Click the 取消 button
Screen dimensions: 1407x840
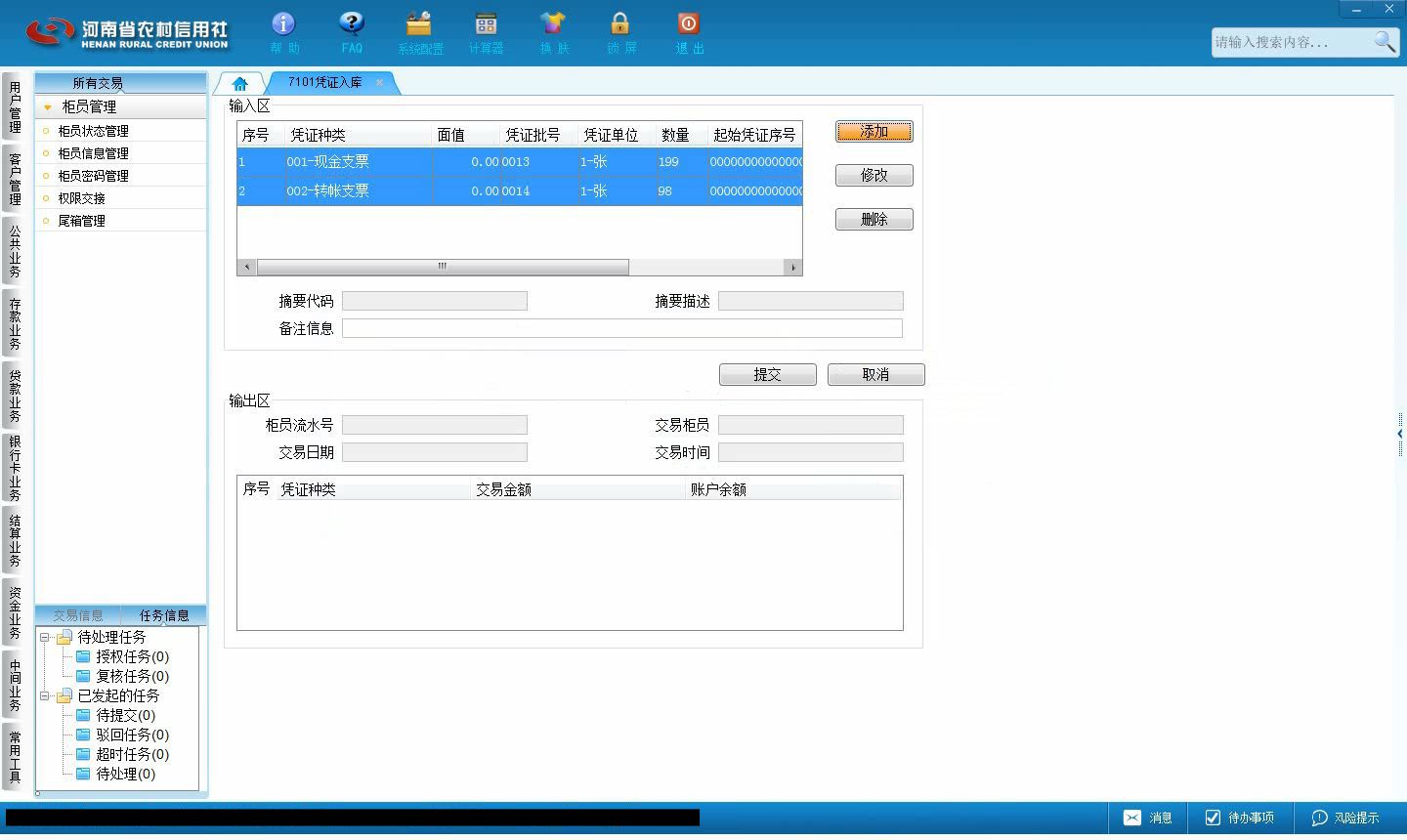click(x=876, y=374)
